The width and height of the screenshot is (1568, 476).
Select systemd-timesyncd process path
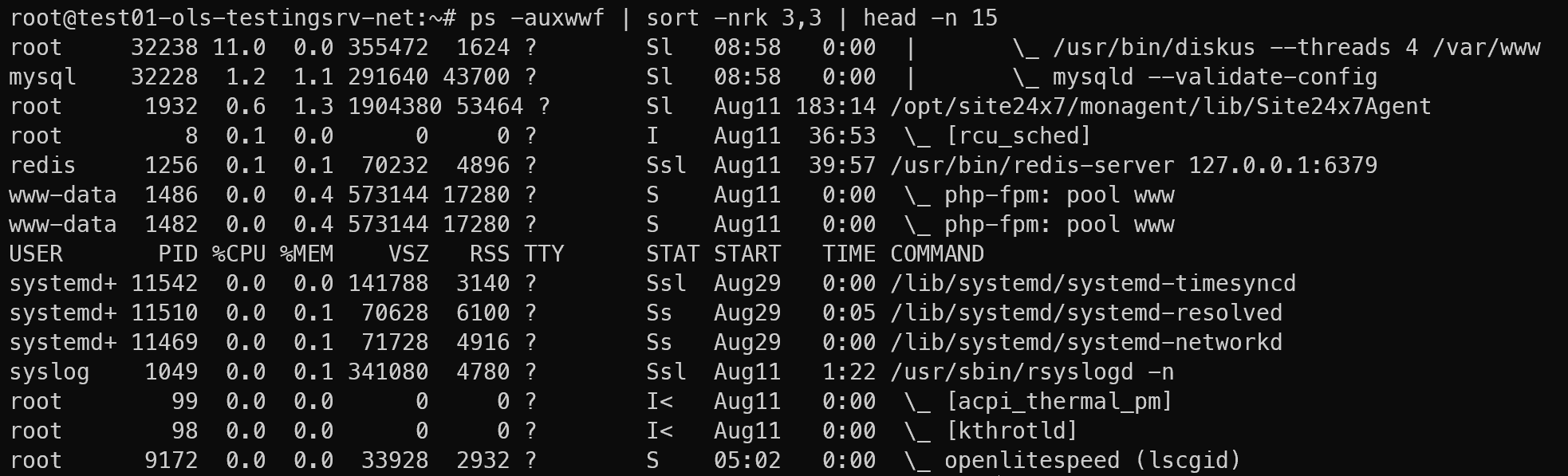point(1093,283)
